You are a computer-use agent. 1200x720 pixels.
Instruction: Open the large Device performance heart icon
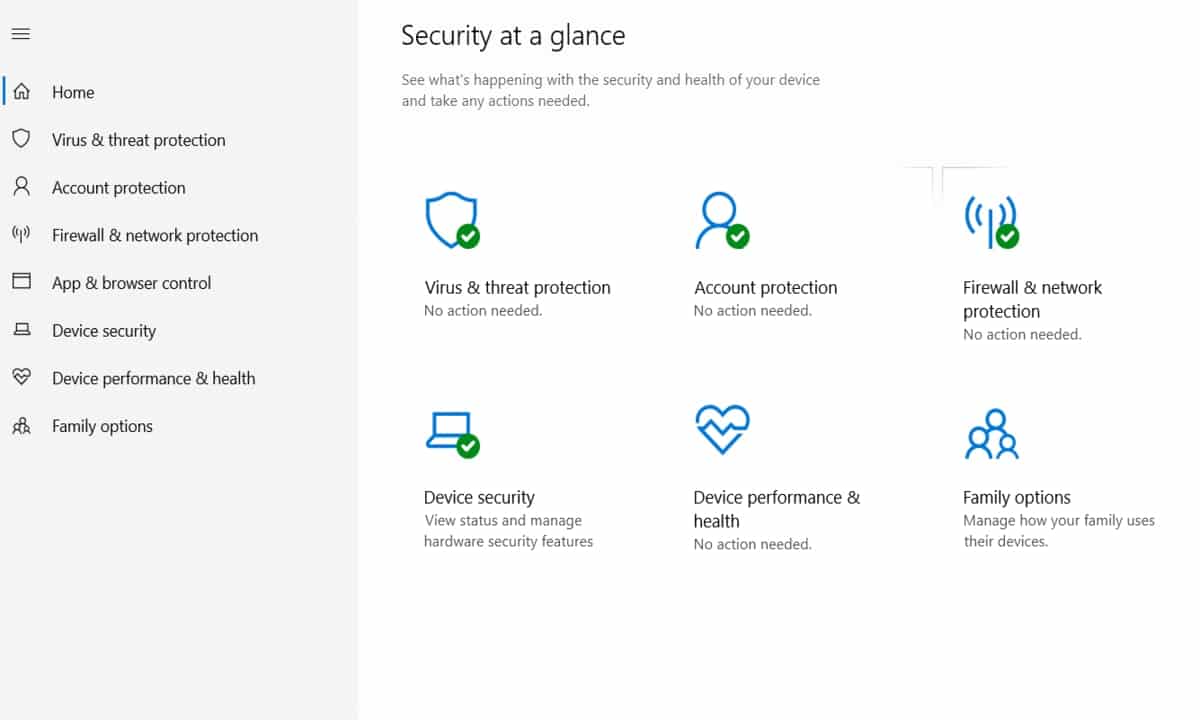coord(722,430)
